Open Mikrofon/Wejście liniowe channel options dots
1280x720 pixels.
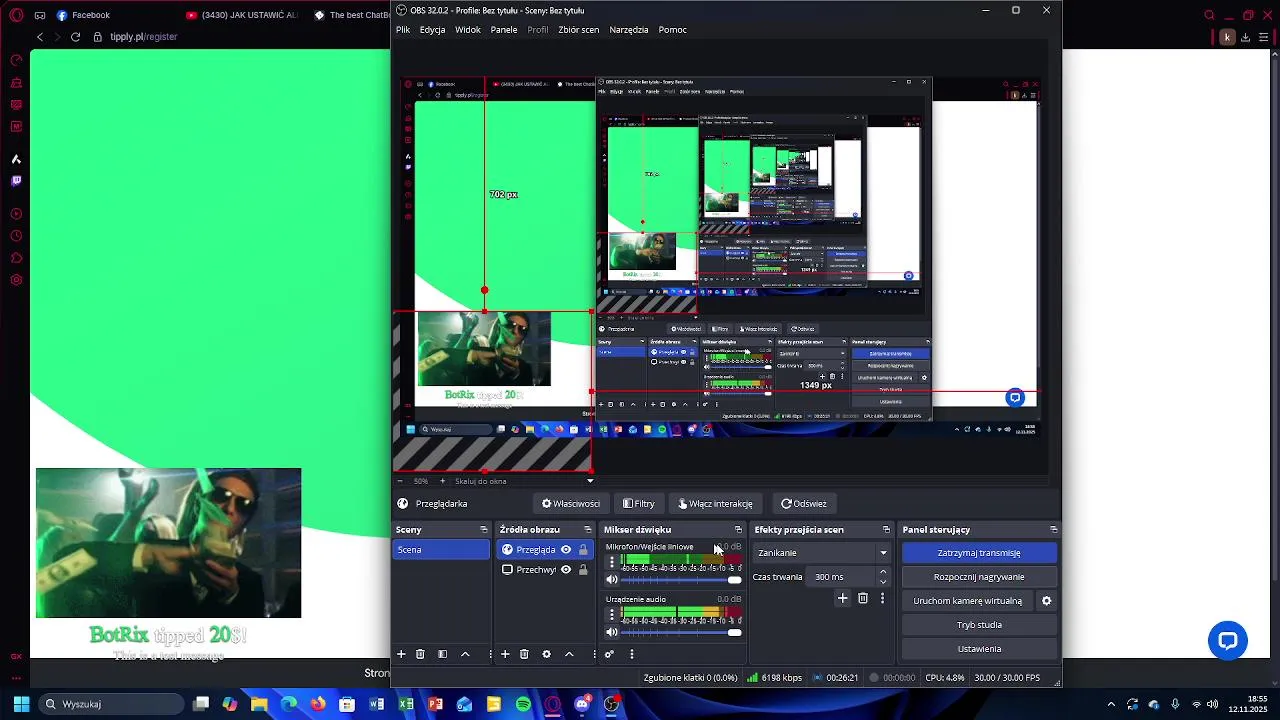[612, 563]
